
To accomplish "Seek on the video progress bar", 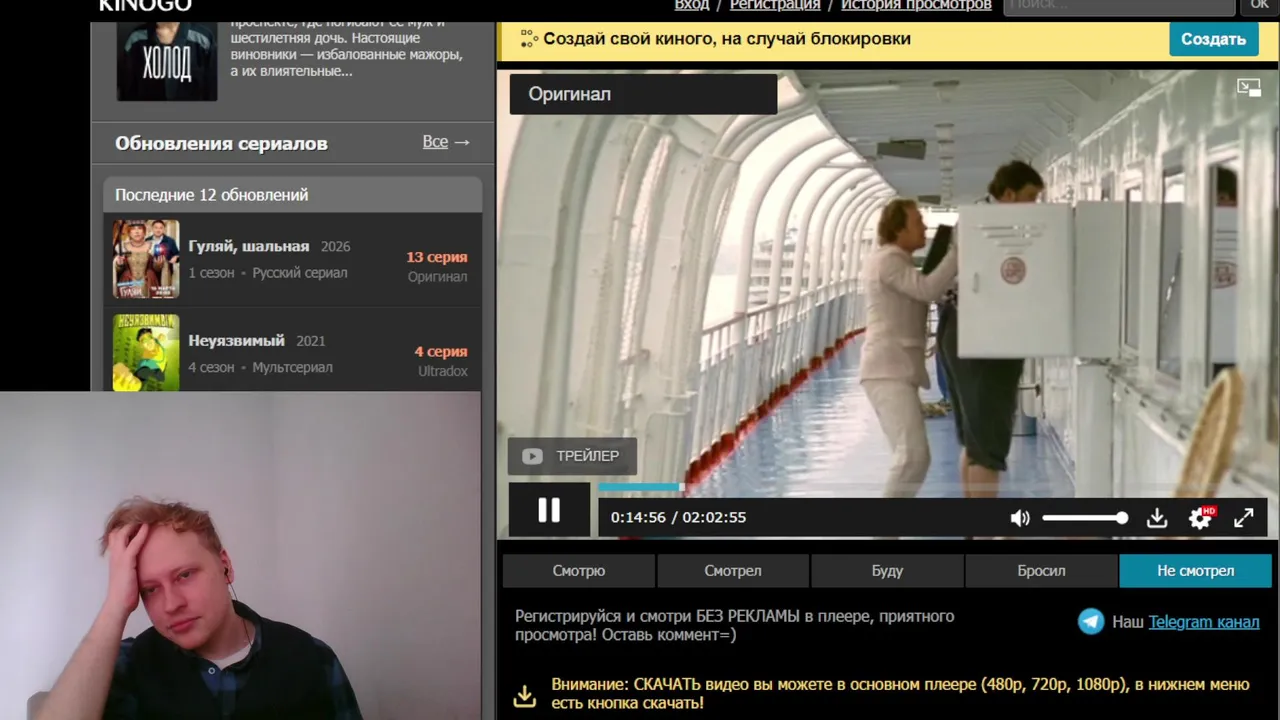I will tap(932, 487).
